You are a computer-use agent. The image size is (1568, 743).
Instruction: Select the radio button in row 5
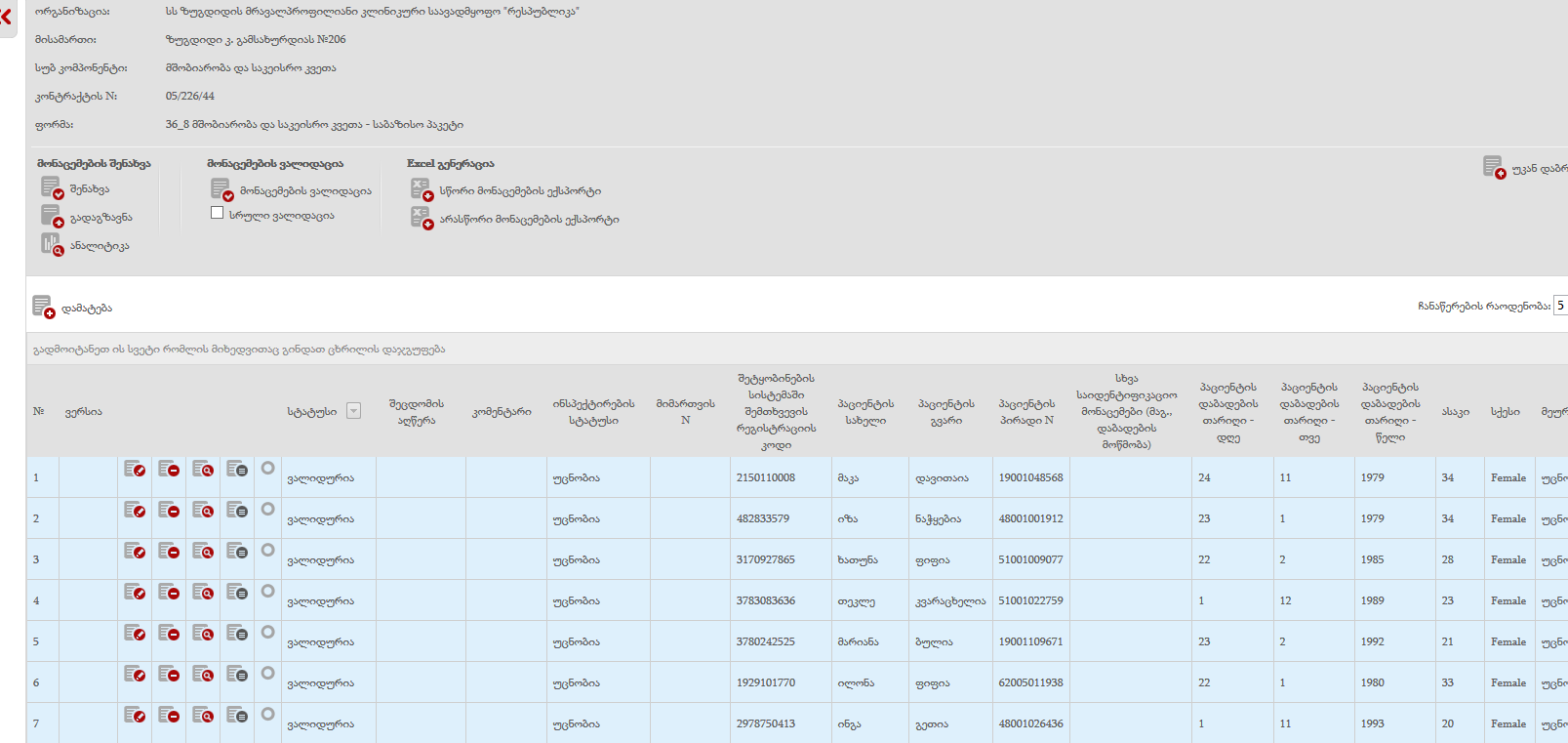point(267,633)
